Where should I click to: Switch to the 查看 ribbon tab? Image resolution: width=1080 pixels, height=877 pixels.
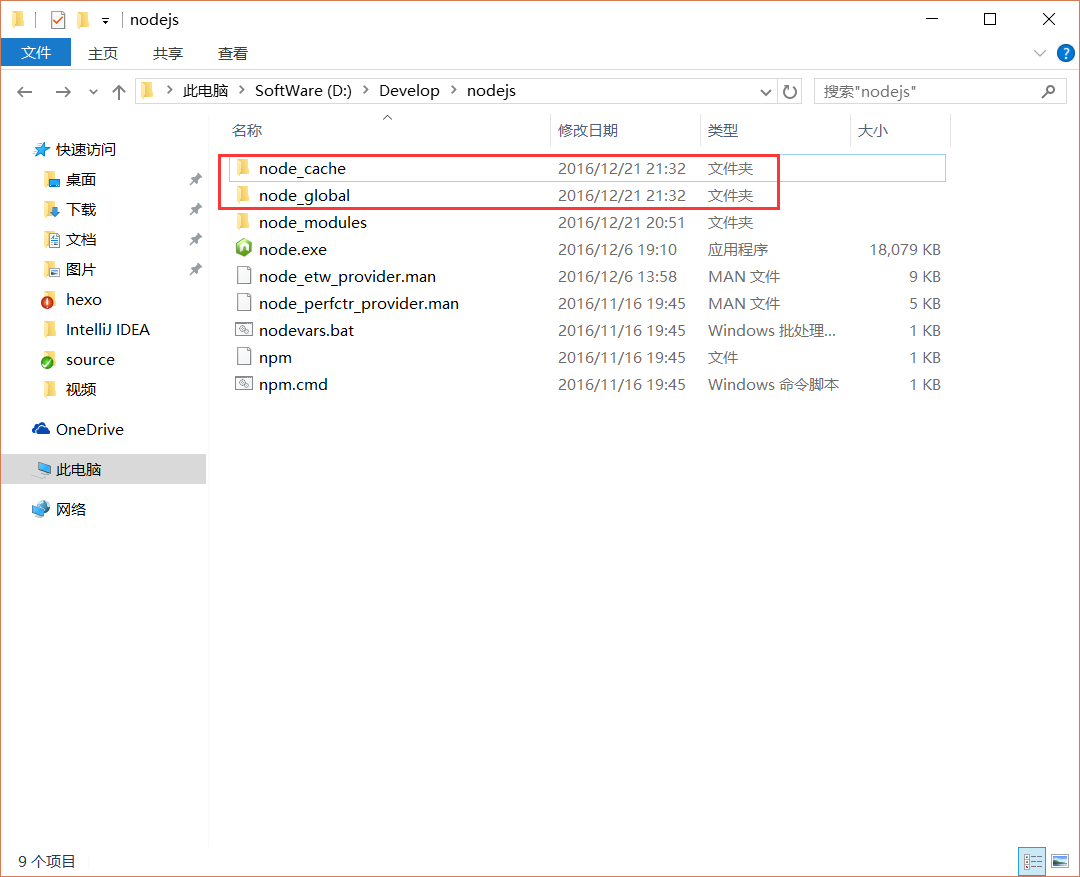[x=231, y=53]
